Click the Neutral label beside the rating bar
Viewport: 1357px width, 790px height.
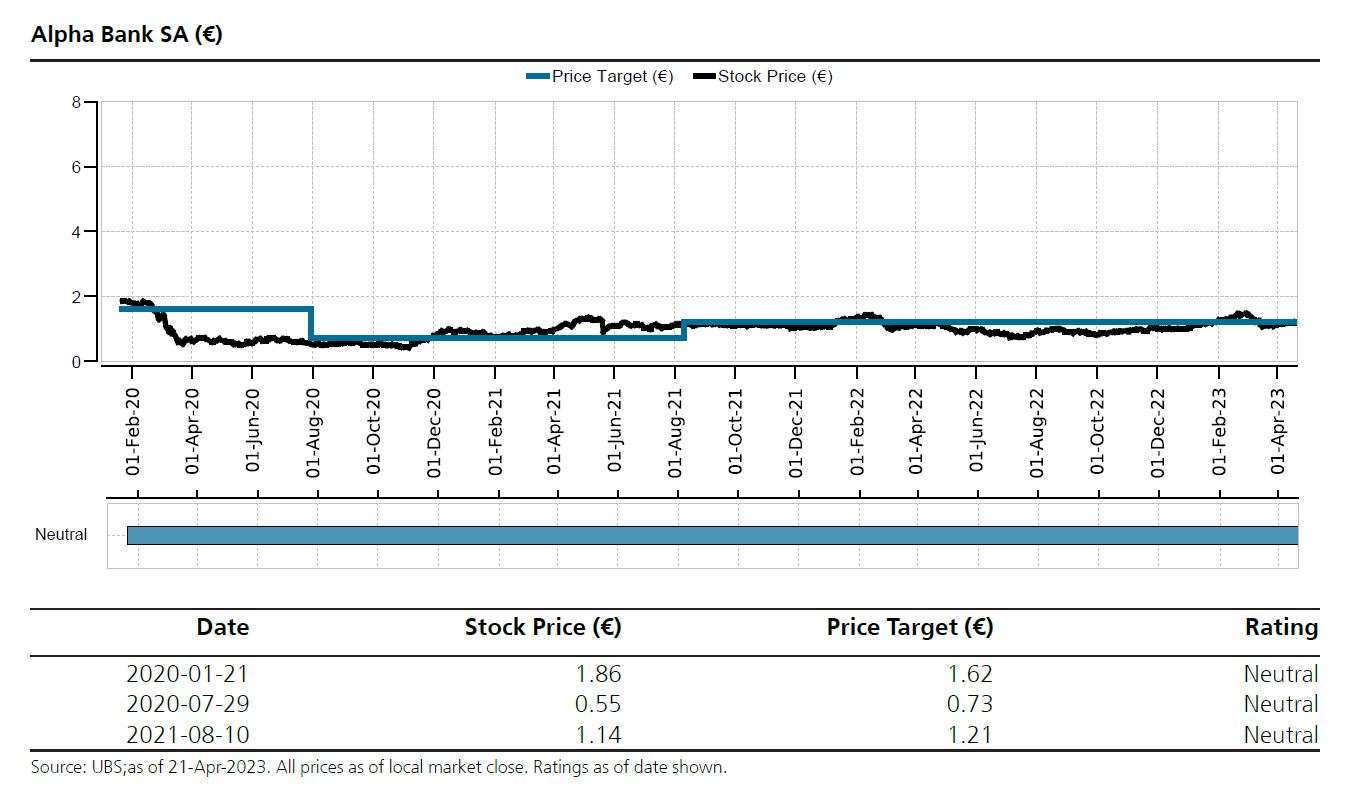tap(61, 535)
